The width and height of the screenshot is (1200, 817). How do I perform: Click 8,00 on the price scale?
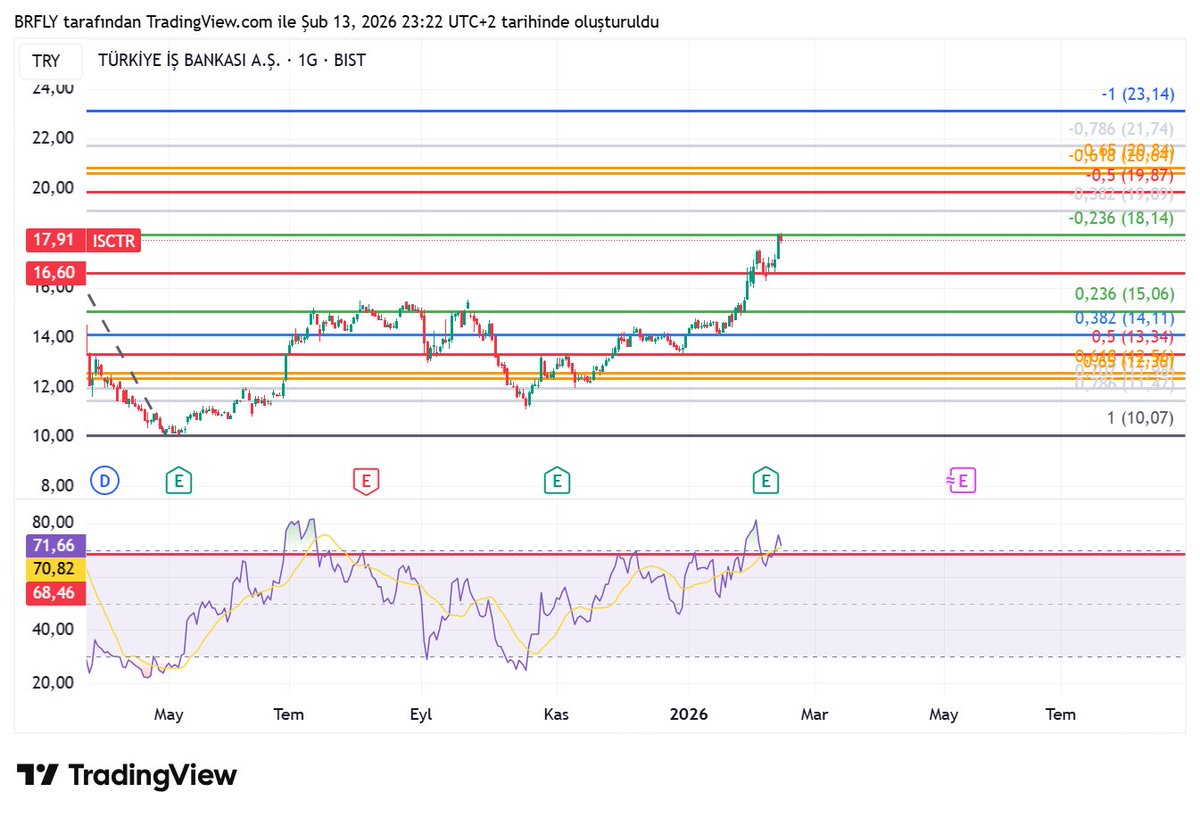pos(57,486)
